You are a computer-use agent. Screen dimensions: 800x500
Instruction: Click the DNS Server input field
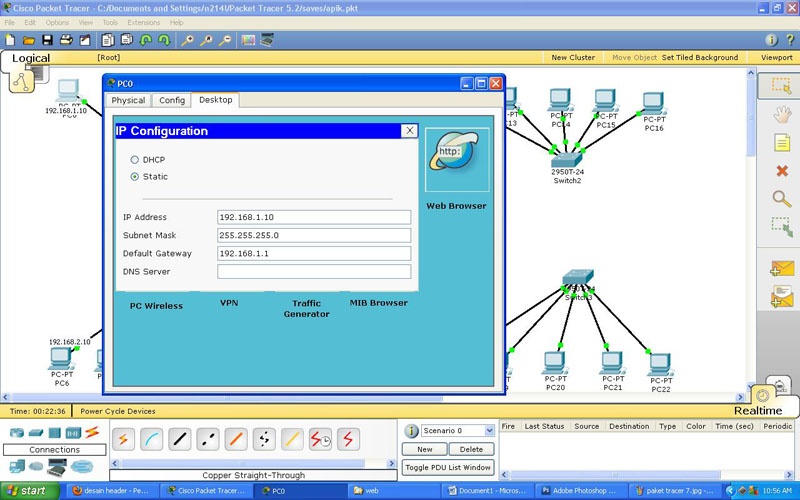(x=314, y=271)
